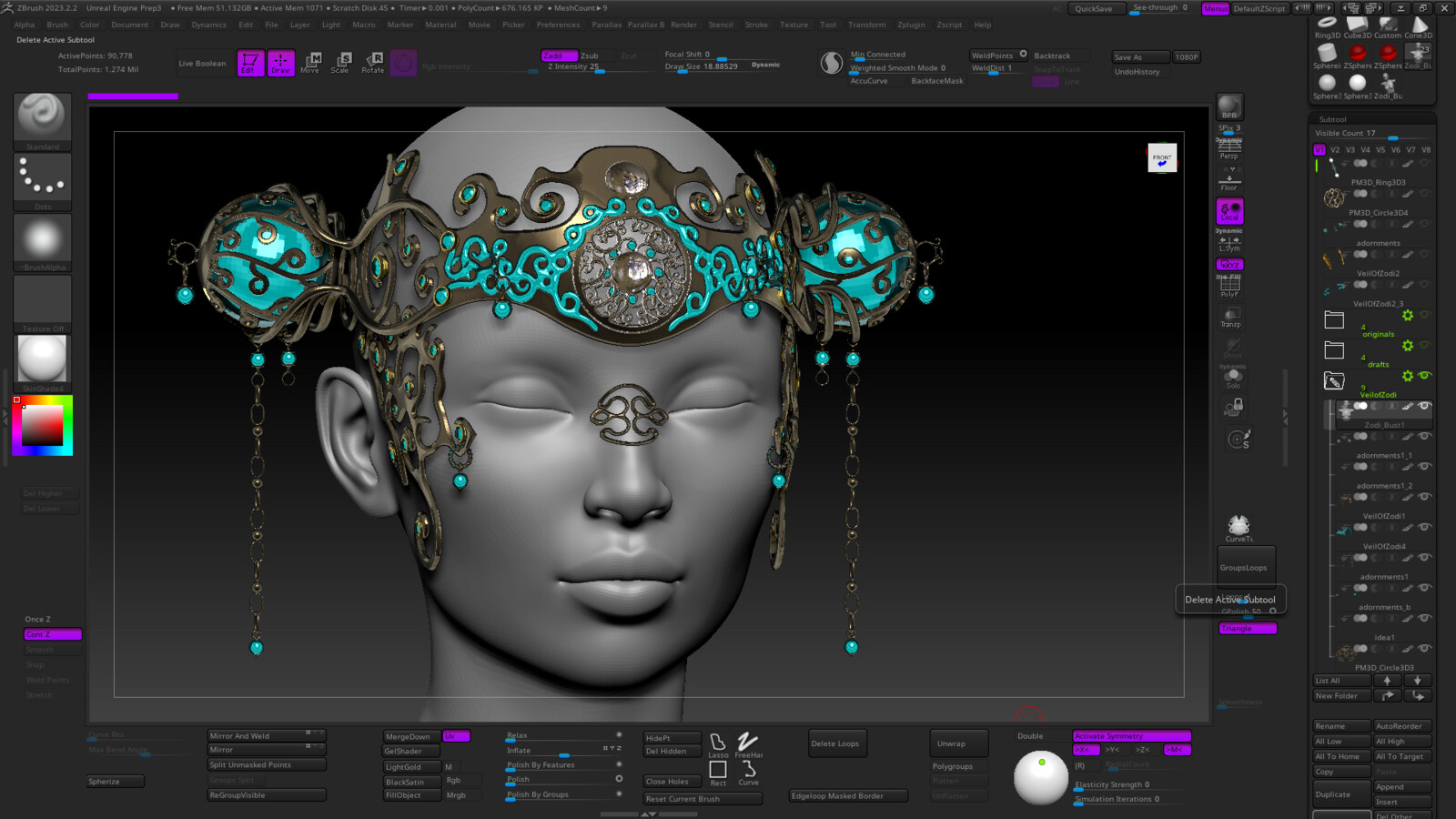Viewport: 1456px width, 819px height.
Task: Click the New Folder button
Action: (x=1341, y=696)
